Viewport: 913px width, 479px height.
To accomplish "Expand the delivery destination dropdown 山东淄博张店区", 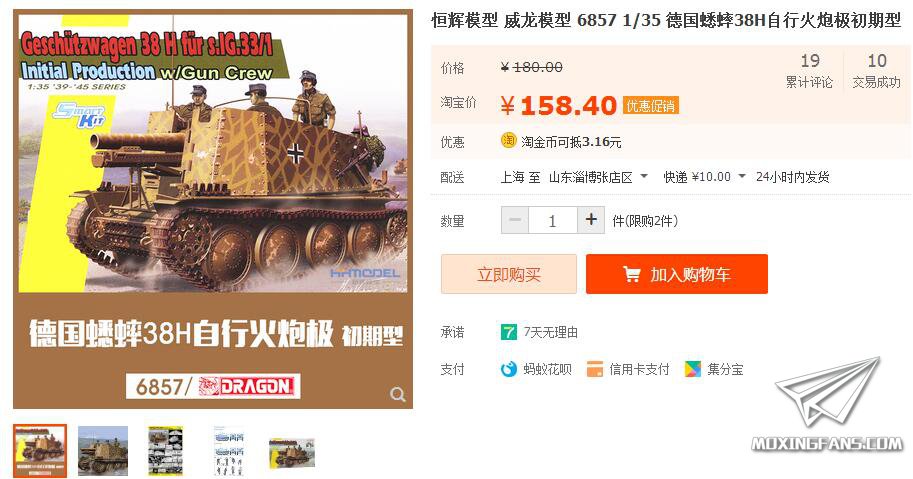I will (599, 177).
